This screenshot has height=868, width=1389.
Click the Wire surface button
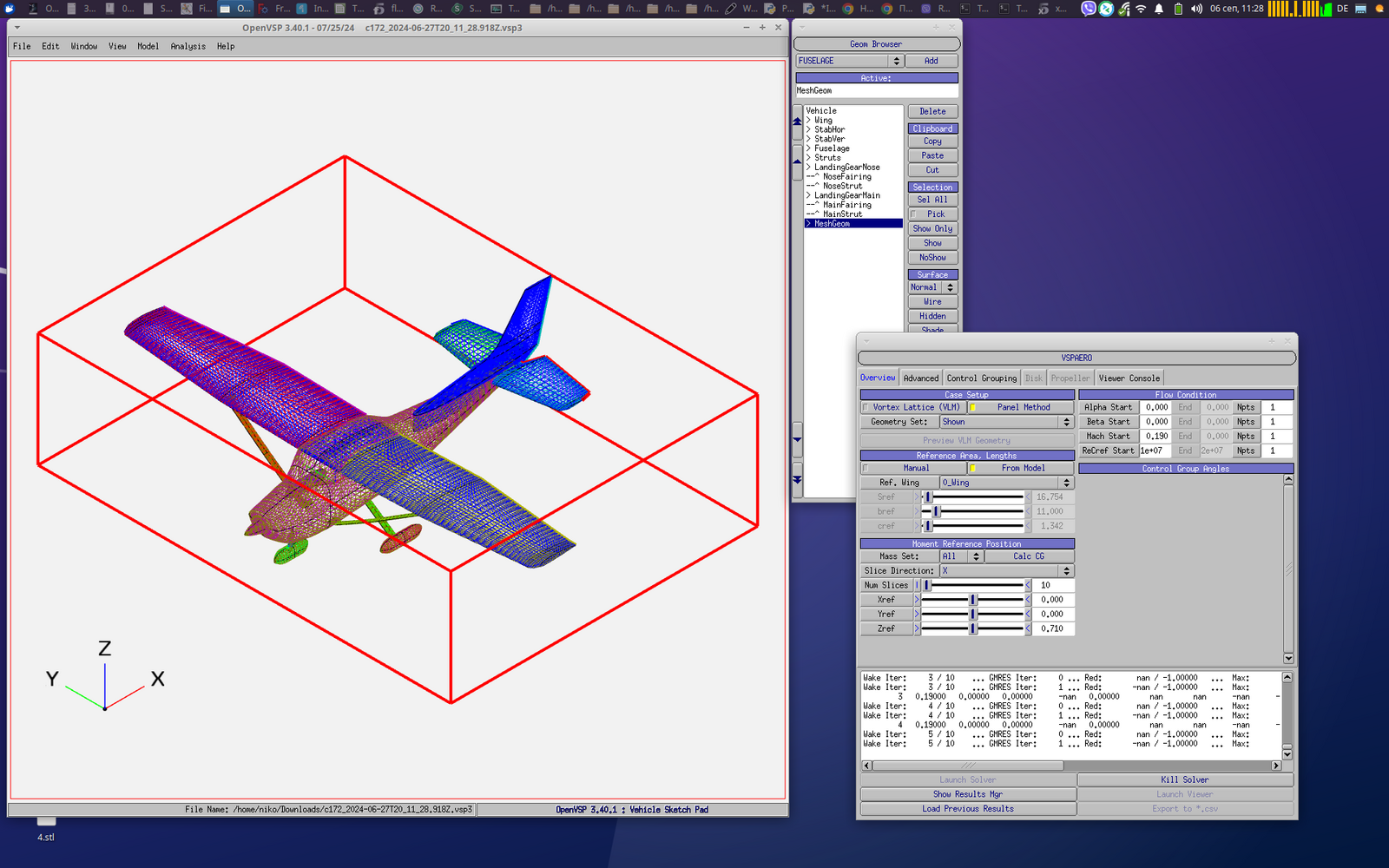pyautogui.click(x=932, y=302)
